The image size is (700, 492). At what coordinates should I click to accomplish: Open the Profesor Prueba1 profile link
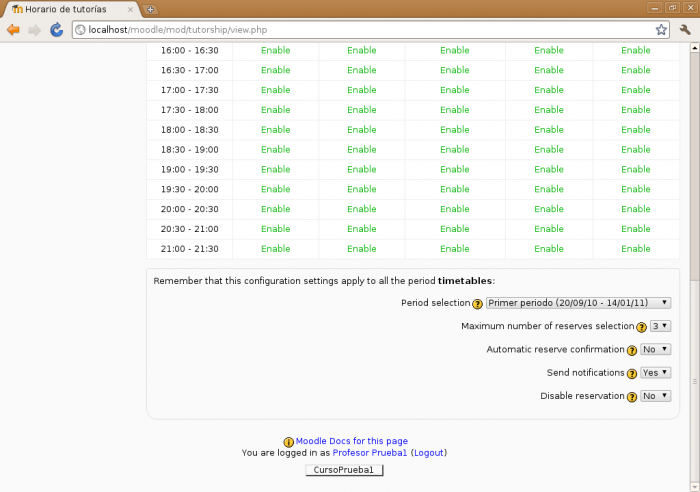(370, 453)
